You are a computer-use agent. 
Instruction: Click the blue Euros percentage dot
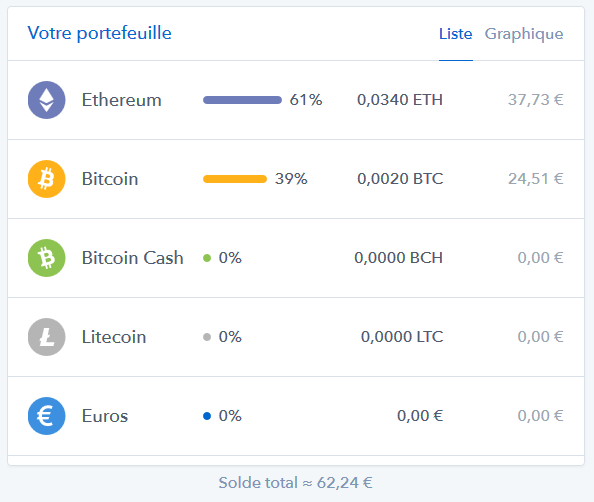pyautogui.click(x=207, y=416)
